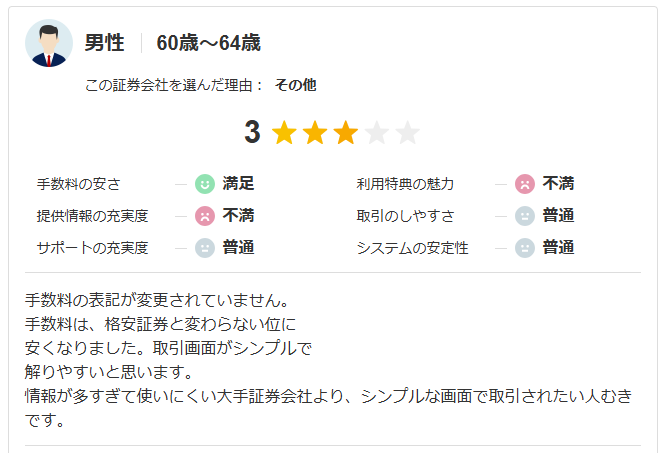Click the first gold rating star
This screenshot has width=668, height=453.
284,133
